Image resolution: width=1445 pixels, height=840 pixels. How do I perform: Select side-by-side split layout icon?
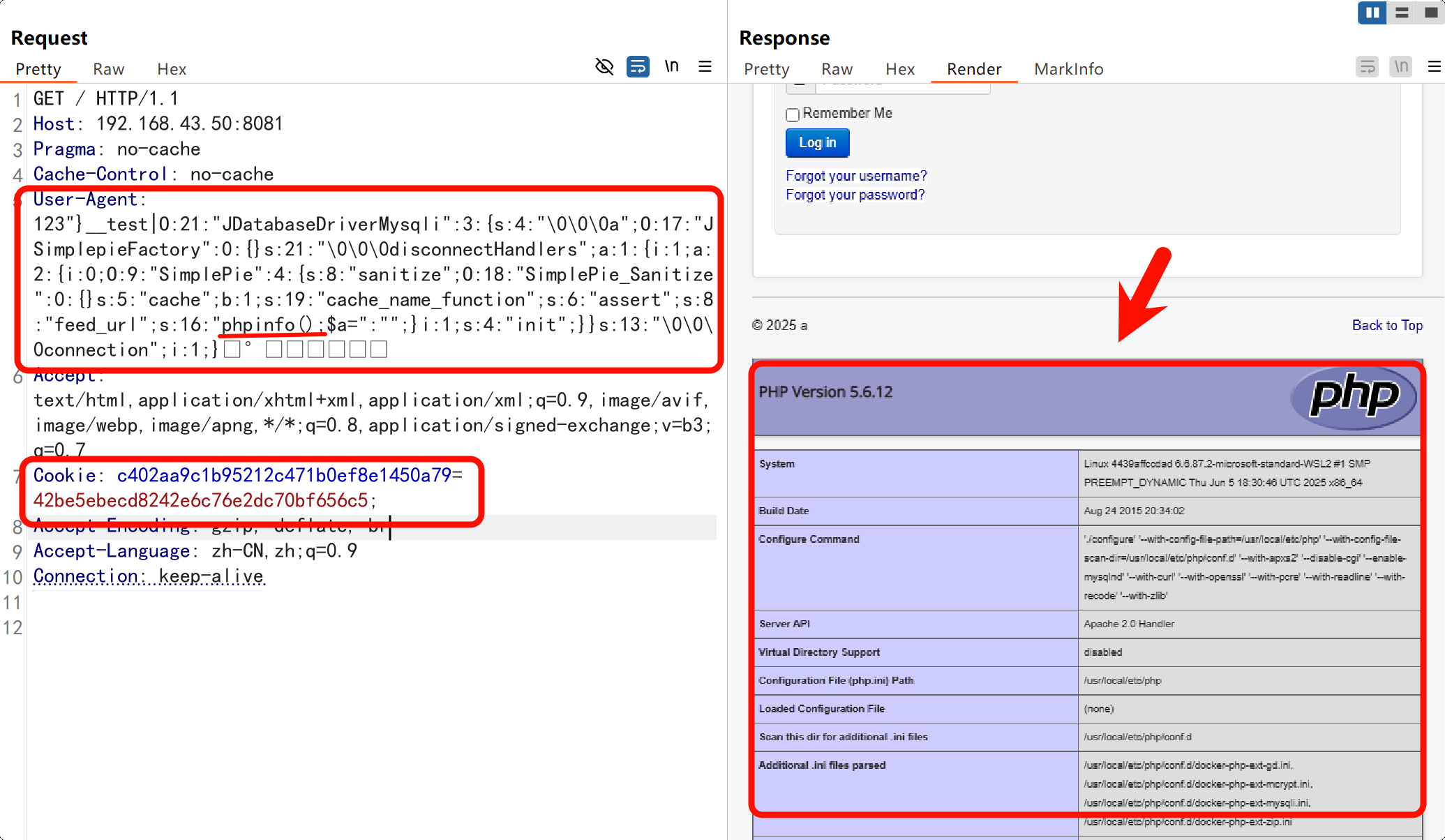pos(1372,13)
